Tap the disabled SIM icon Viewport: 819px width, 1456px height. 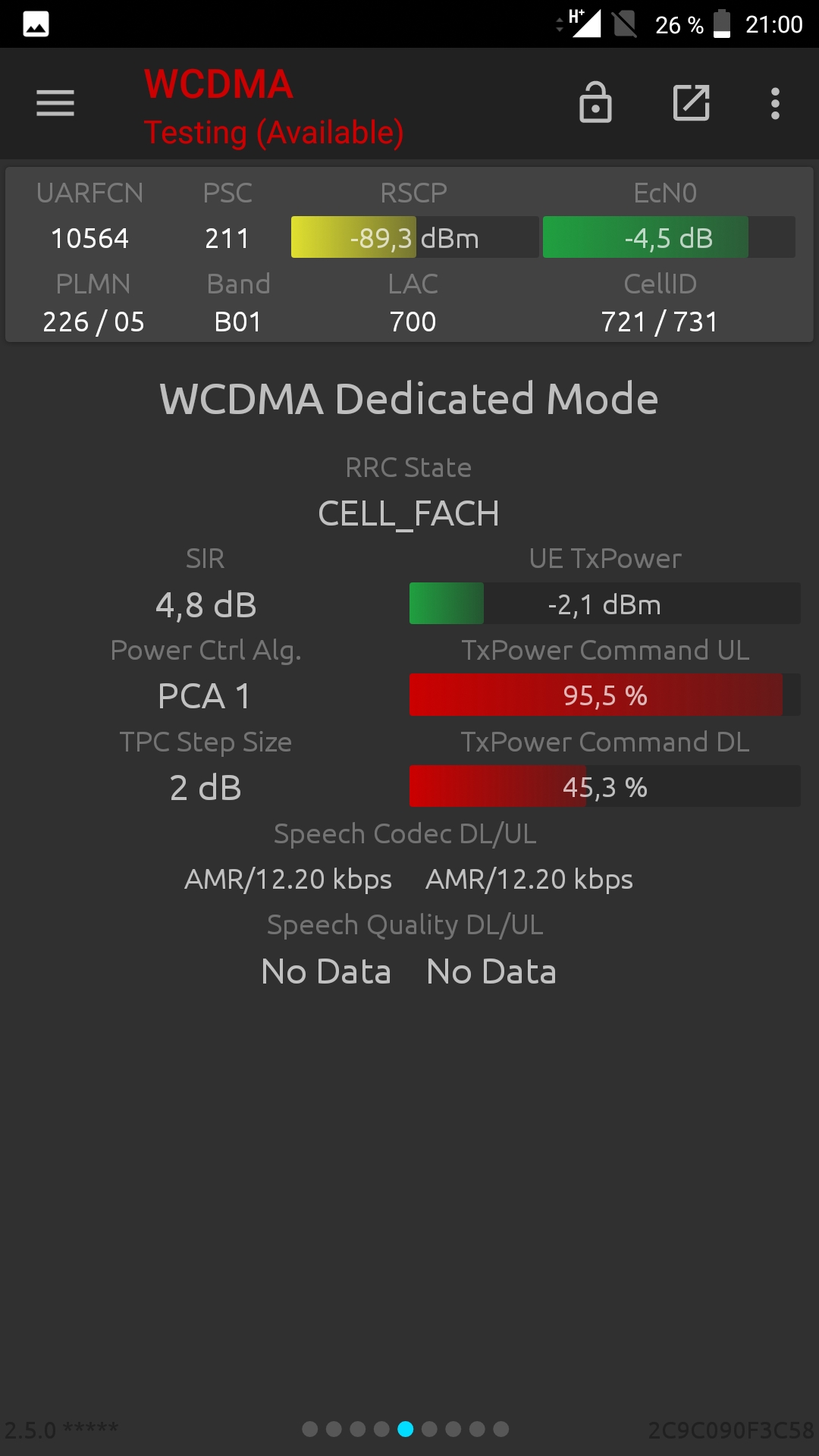click(x=624, y=24)
